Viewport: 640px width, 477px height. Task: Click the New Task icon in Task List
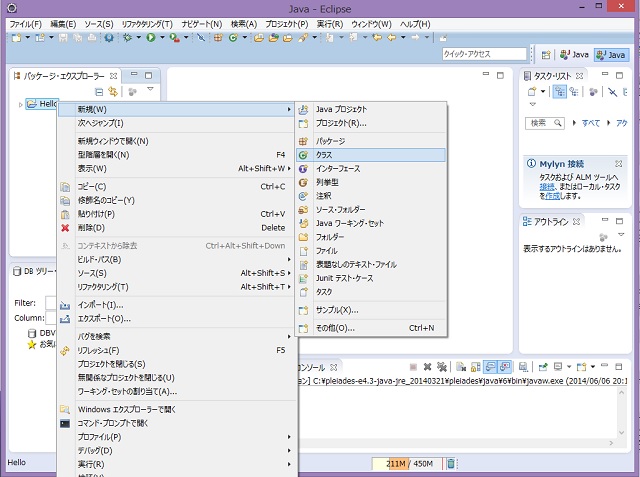531,92
